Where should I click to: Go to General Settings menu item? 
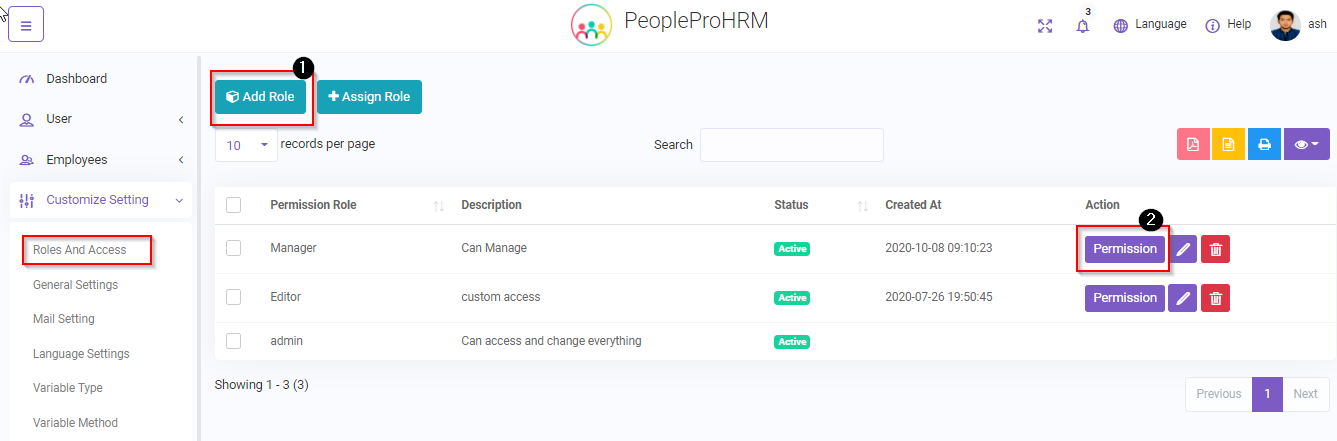[75, 285]
